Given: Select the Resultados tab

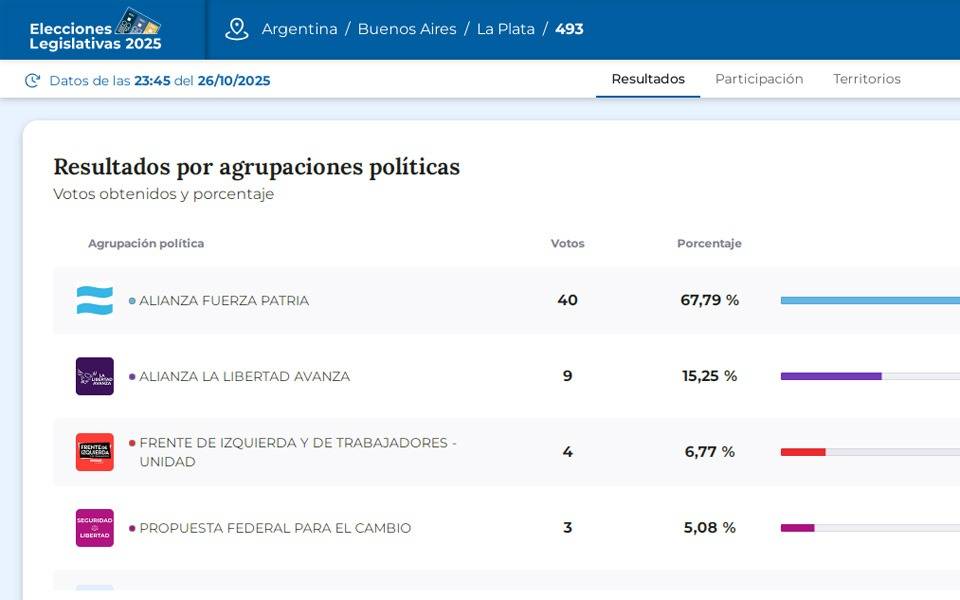Looking at the screenshot, I should pos(648,79).
